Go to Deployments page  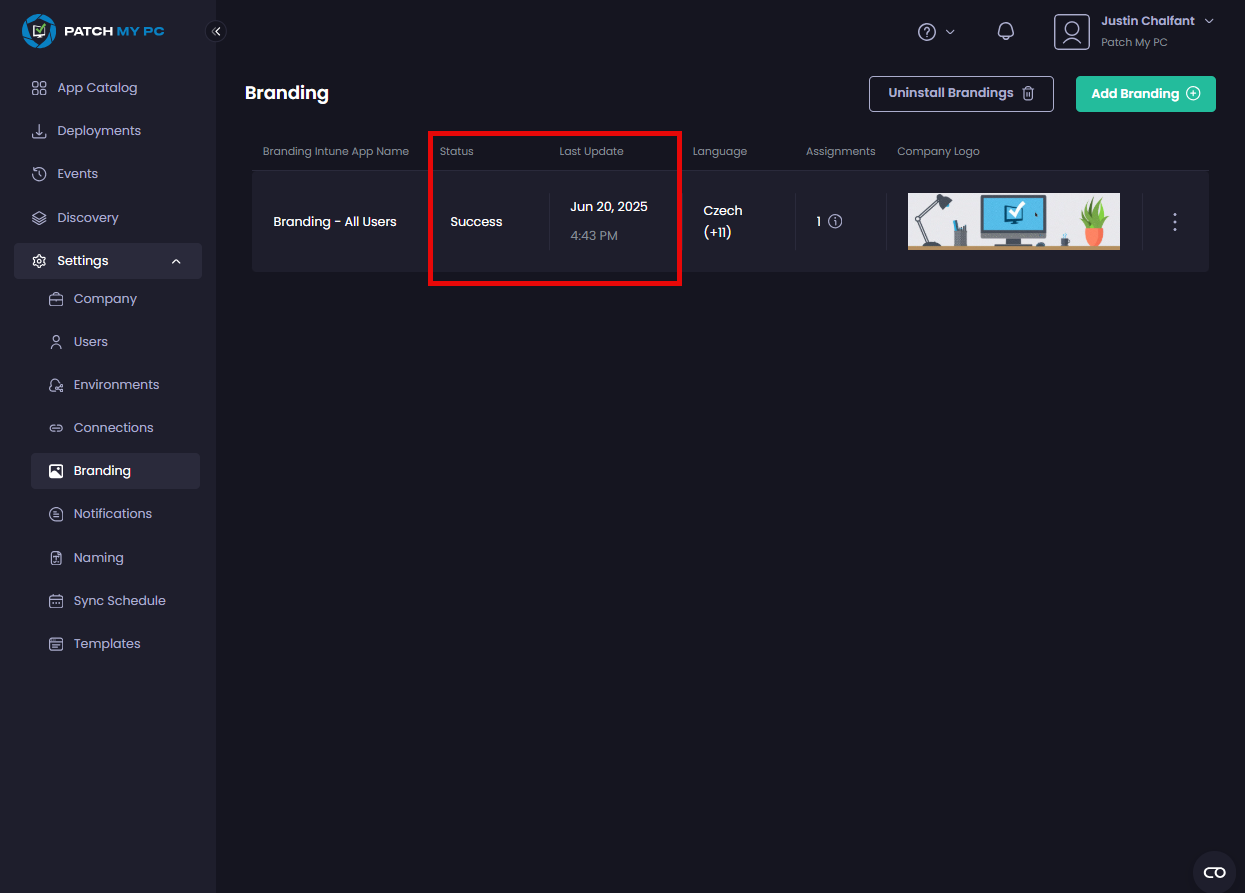click(x=99, y=131)
